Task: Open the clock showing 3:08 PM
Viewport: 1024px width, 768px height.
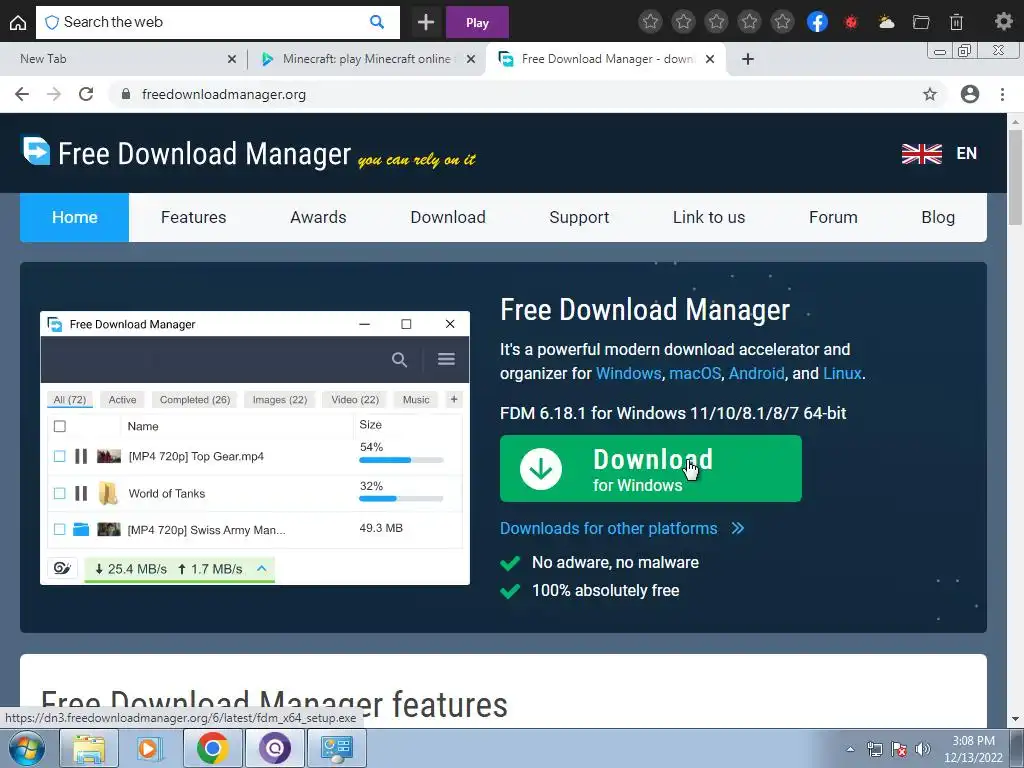Action: coord(973,749)
